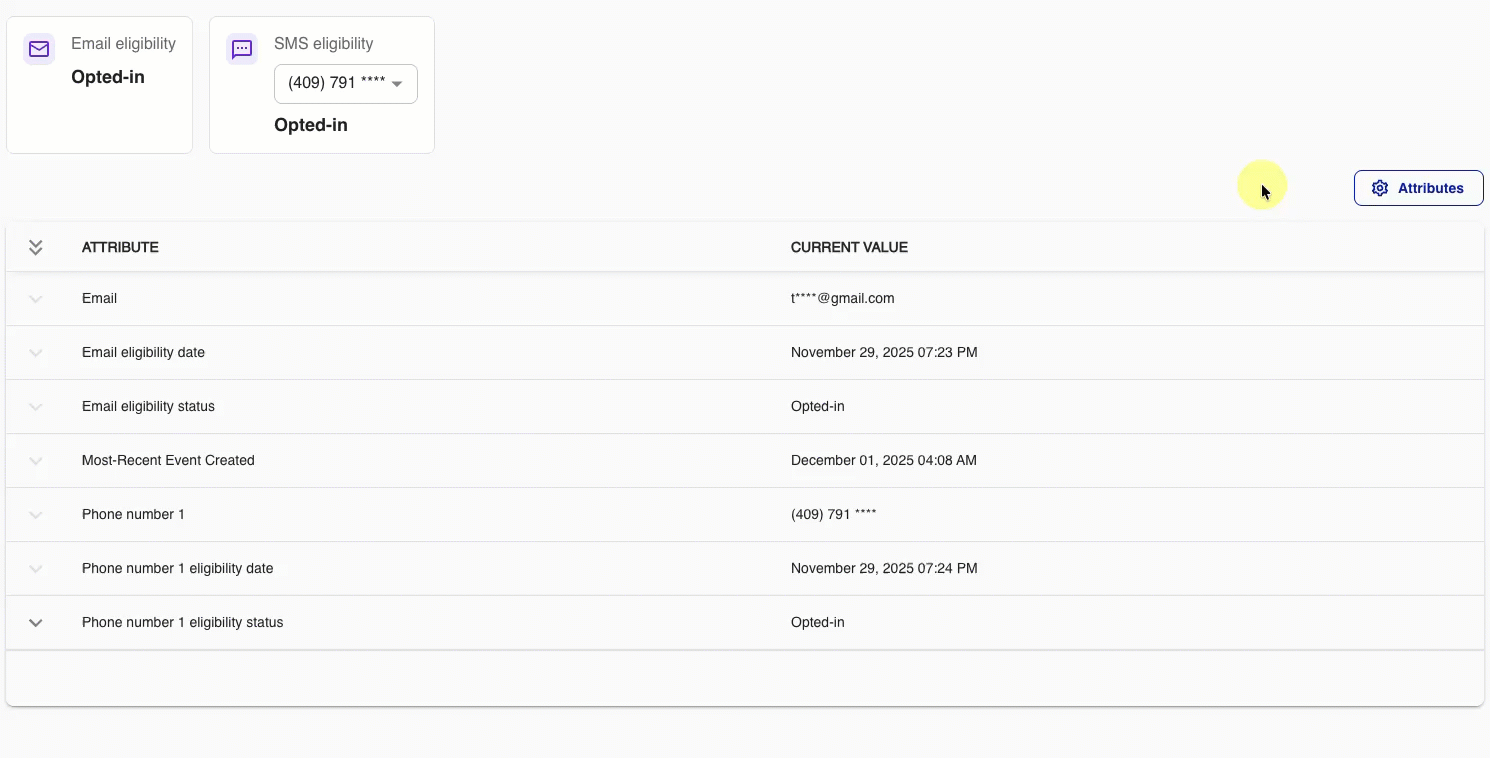The image size is (1490, 758).
Task: Expand the Email eligibility date row
Action: click(x=36, y=352)
